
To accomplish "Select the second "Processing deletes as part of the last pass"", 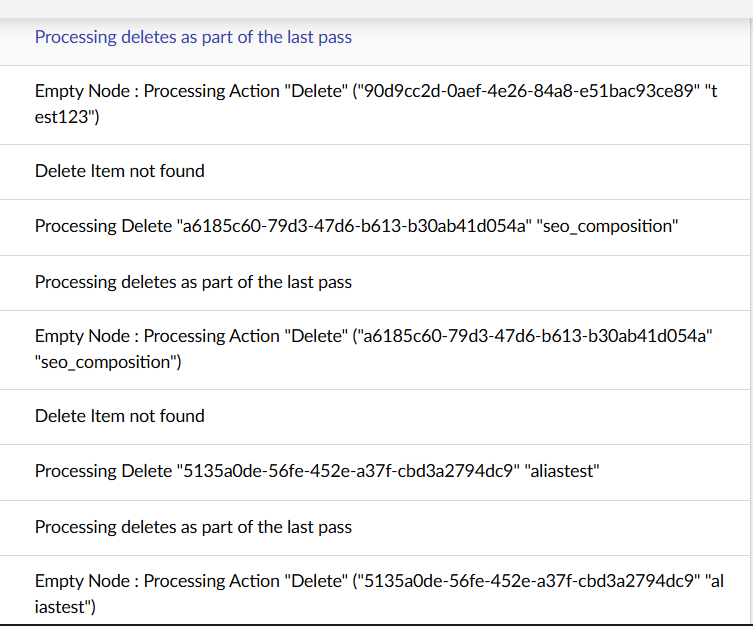I will coord(193,282).
